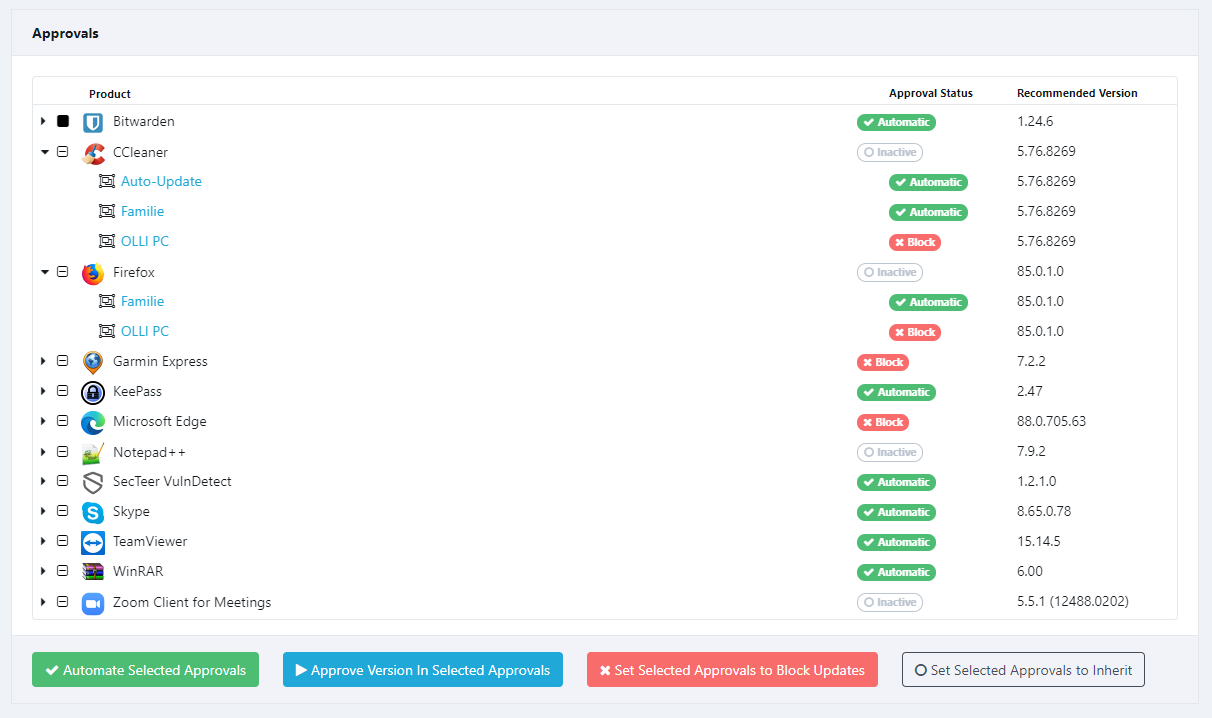1212x718 pixels.
Task: Select the SecTeer VulnDetect checkbox
Action: pyautogui.click(x=63, y=481)
